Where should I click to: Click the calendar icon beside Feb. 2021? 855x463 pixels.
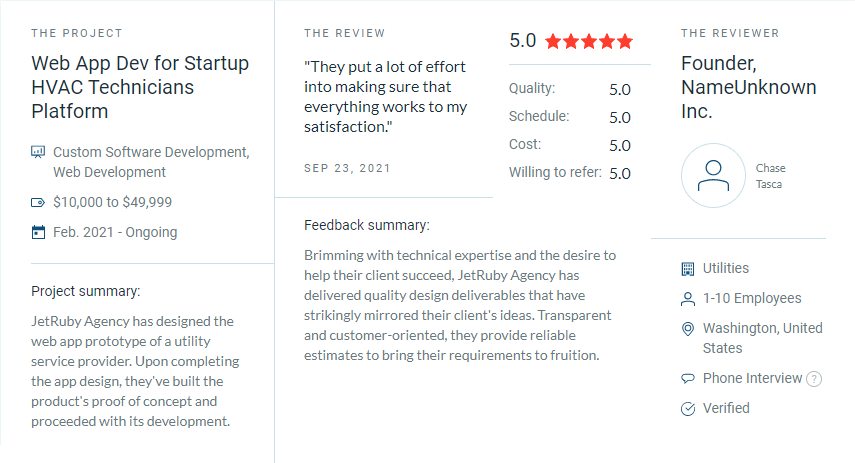tap(39, 232)
